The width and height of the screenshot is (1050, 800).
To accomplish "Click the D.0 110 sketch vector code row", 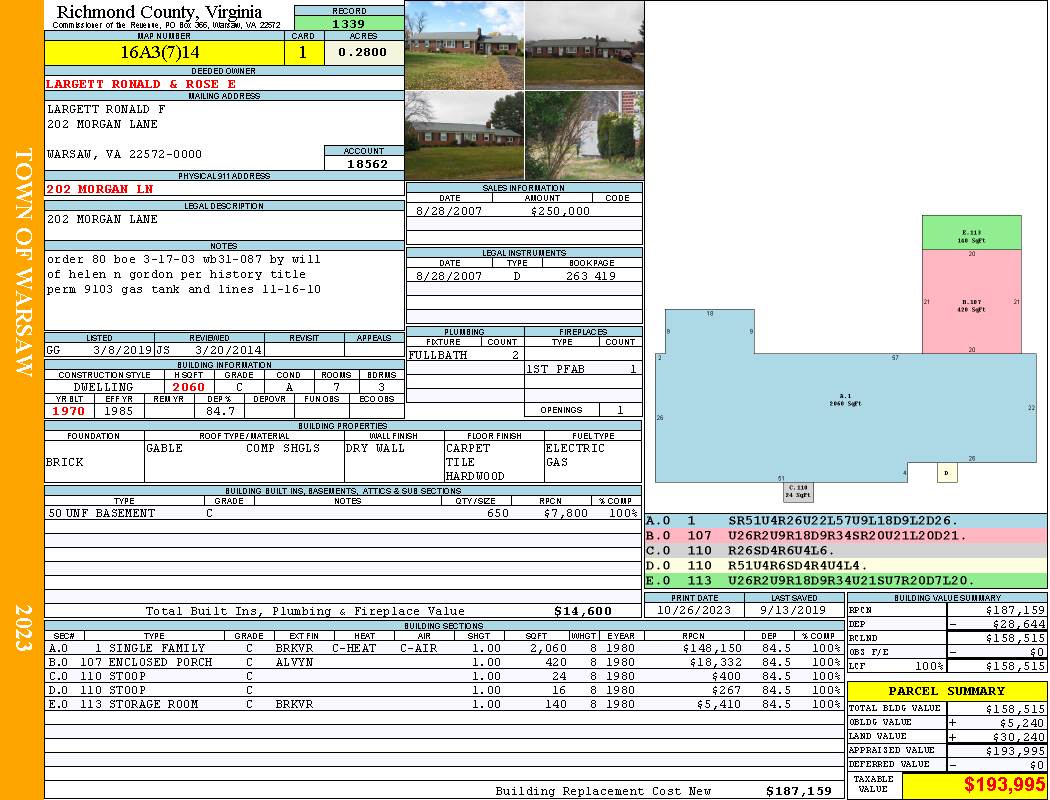I will pyautogui.click(x=846, y=566).
